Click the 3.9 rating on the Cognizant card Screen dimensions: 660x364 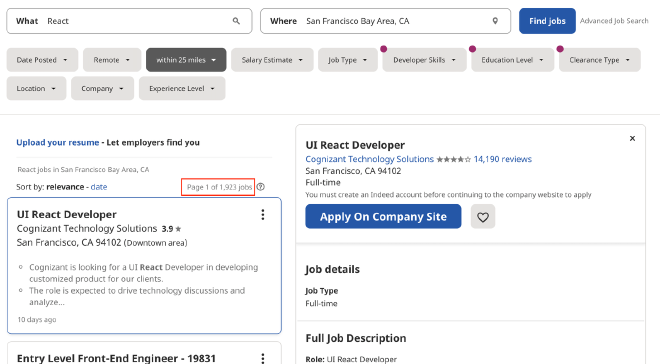point(171,229)
